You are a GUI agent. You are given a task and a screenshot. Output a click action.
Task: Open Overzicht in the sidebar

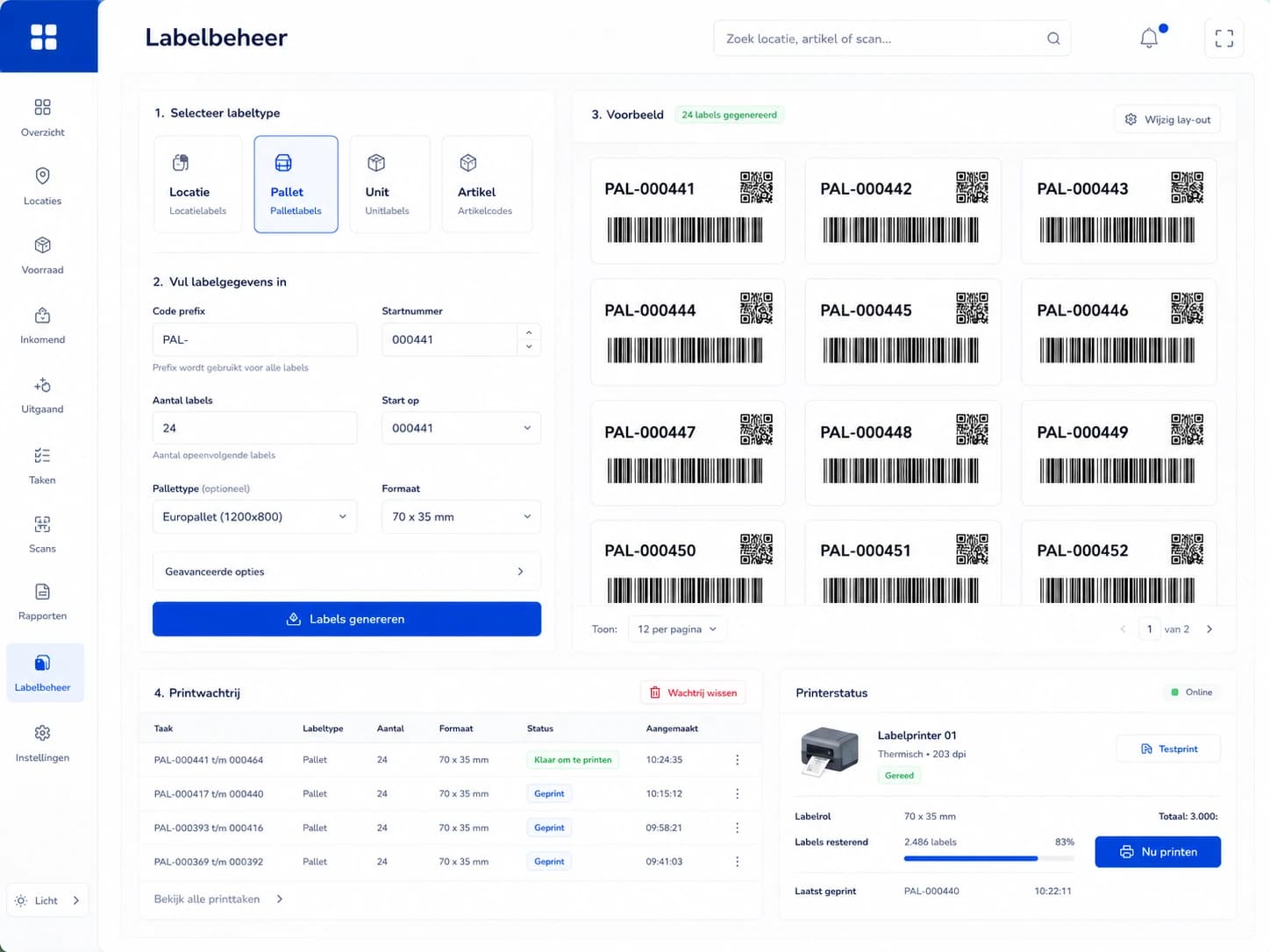tap(42, 117)
